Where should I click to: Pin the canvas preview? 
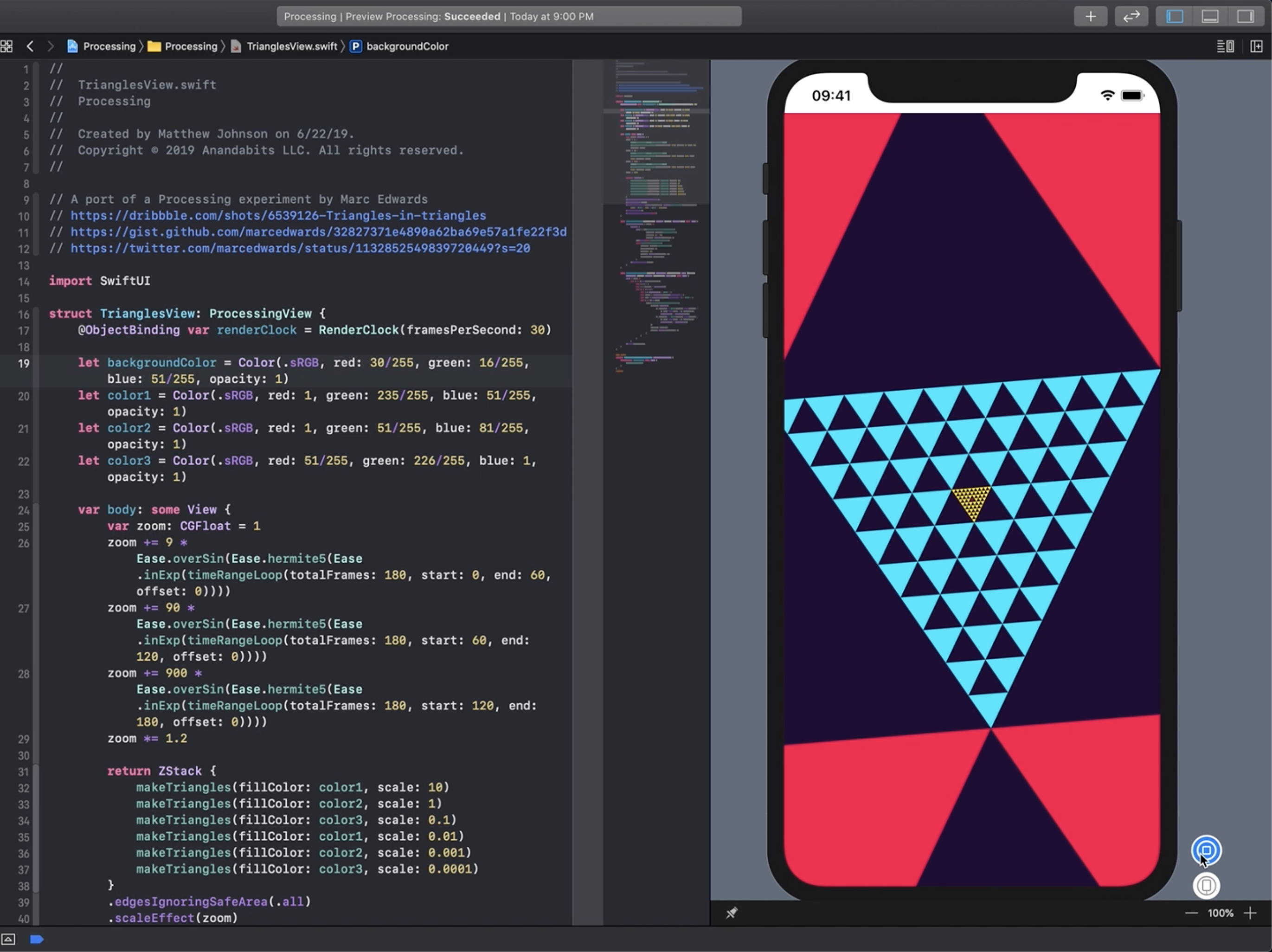pos(731,913)
